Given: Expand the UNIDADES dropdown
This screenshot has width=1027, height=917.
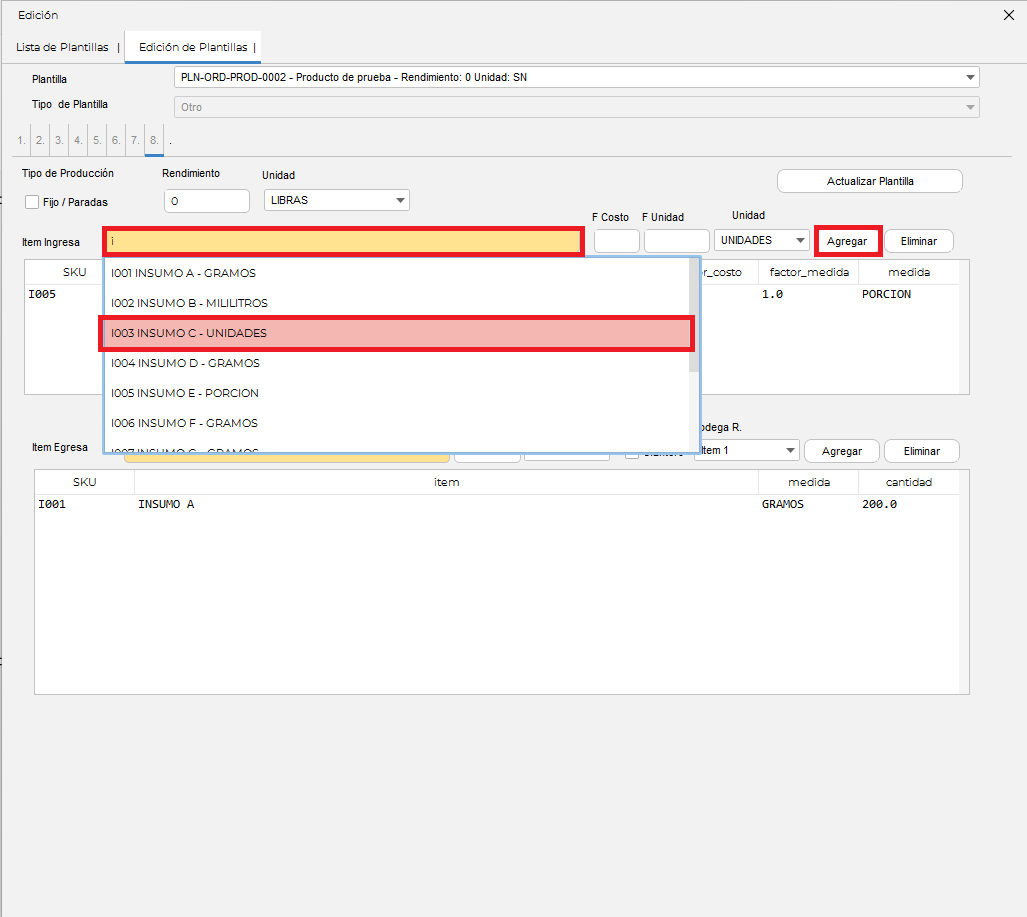Looking at the screenshot, I should pos(762,240).
